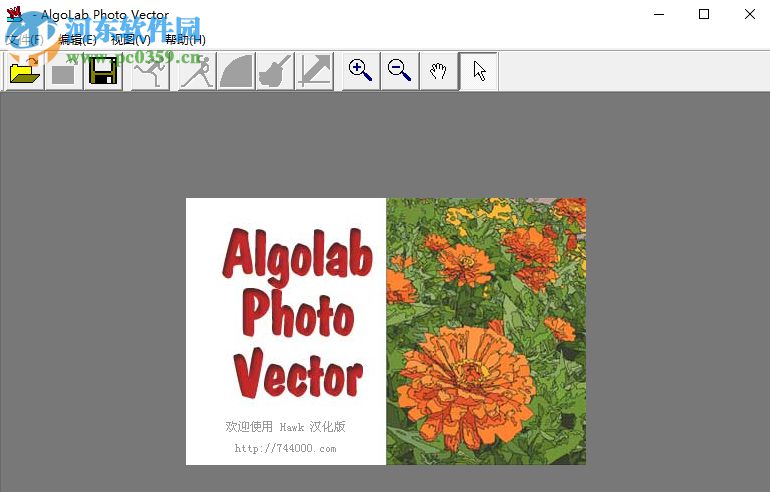The image size is (770, 492).
Task: Select the zoom out magnifier tool
Action: pyautogui.click(x=400, y=72)
